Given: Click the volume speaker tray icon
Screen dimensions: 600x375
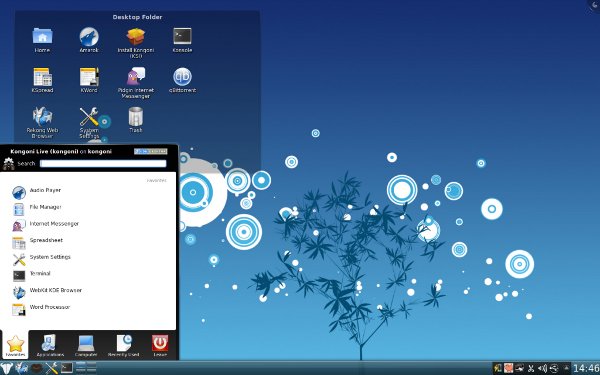Looking at the screenshot, I should (x=542, y=368).
